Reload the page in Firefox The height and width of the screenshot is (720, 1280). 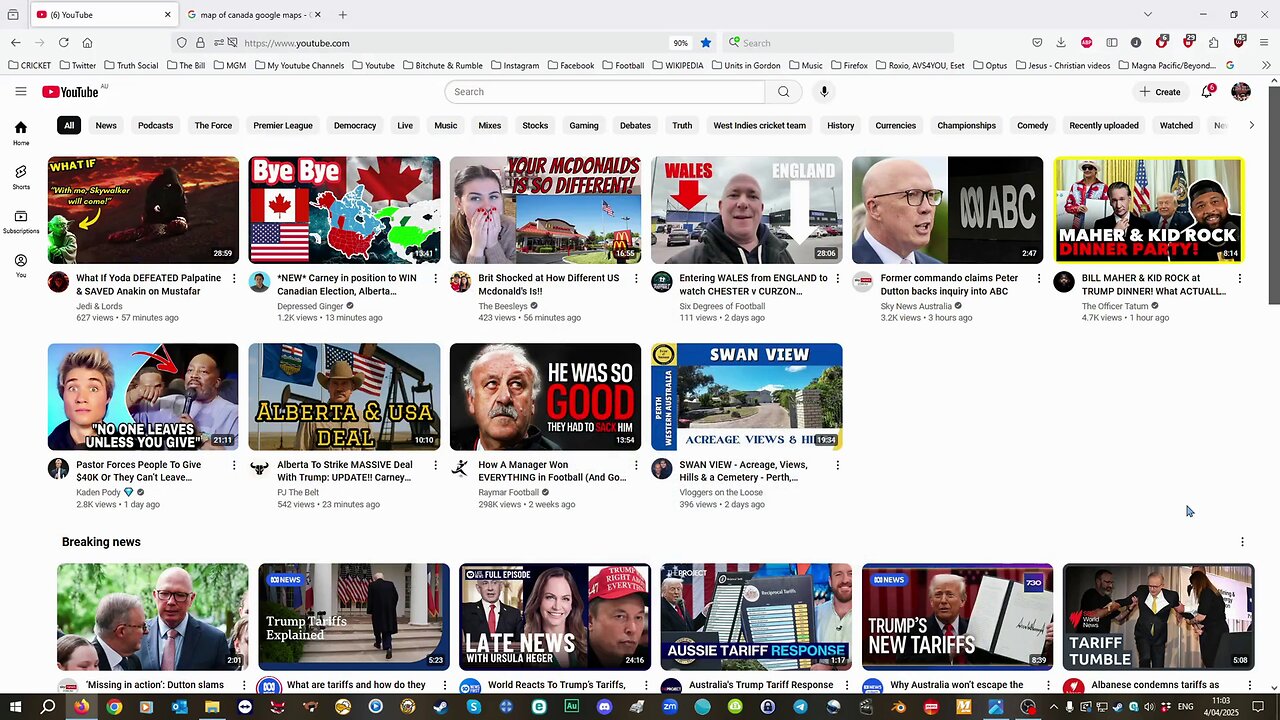(63, 43)
